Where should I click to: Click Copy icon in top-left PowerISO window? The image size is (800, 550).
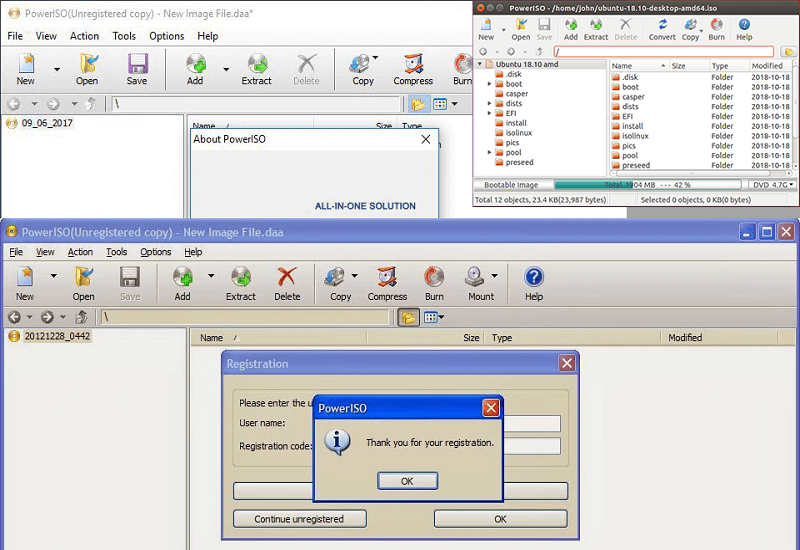[x=360, y=63]
